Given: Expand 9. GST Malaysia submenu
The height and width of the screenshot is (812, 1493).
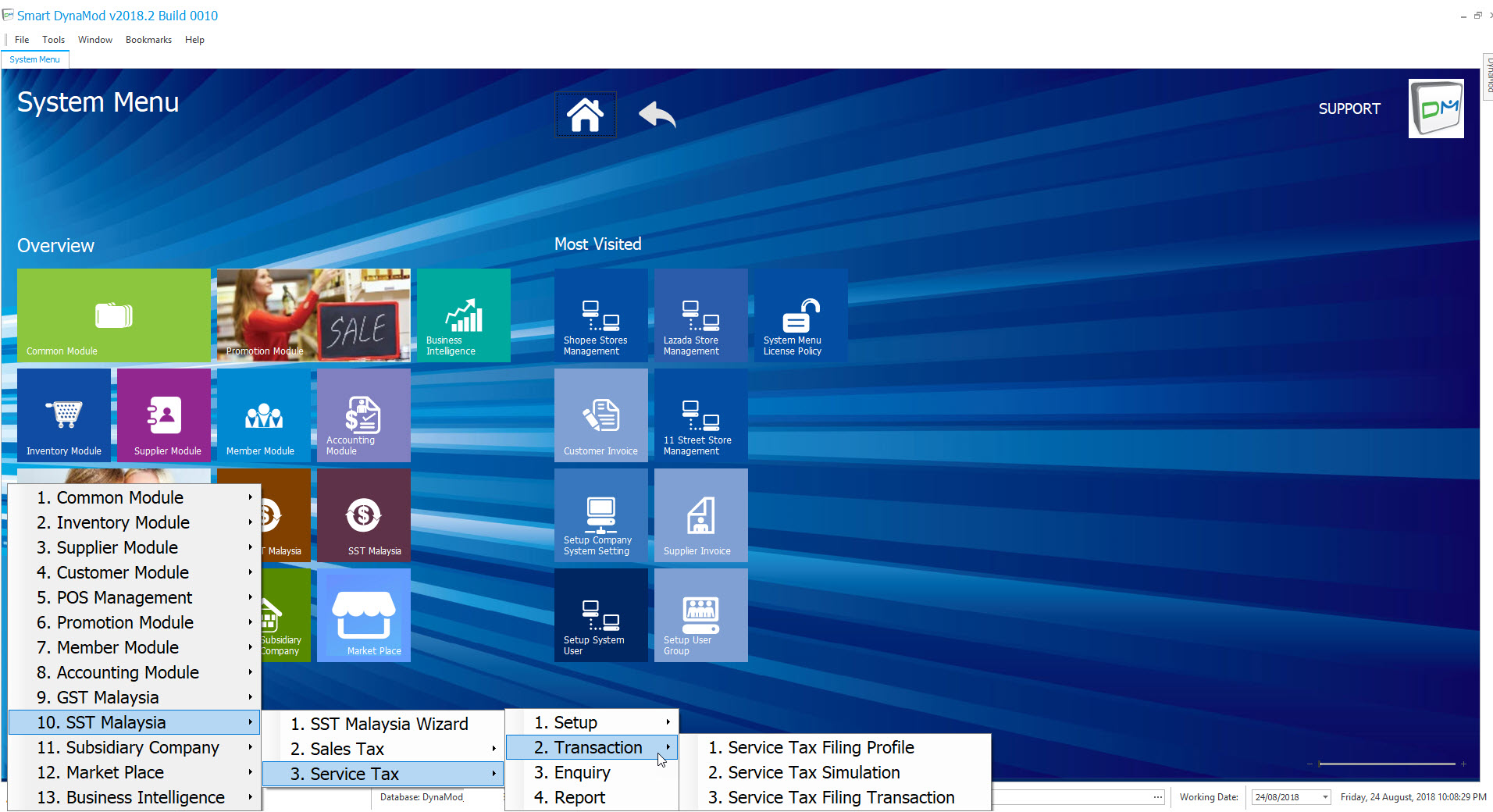Looking at the screenshot, I should point(134,697).
